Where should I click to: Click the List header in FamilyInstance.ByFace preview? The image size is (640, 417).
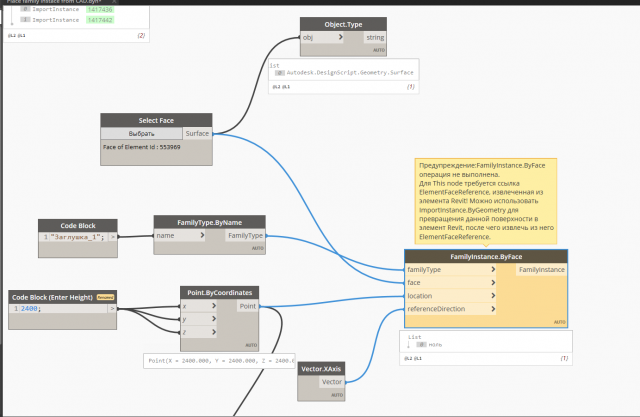tap(414, 337)
